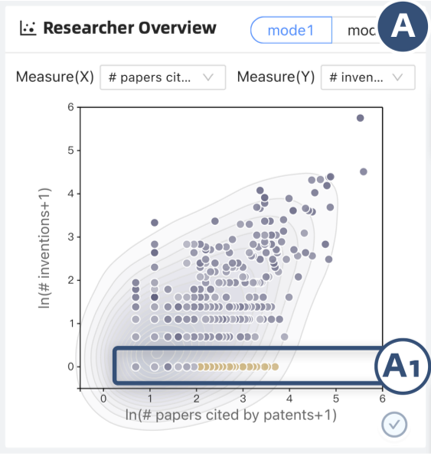The width and height of the screenshot is (431, 454).
Task: Select the data point just below y=5 on the far right
Action: pos(363,172)
